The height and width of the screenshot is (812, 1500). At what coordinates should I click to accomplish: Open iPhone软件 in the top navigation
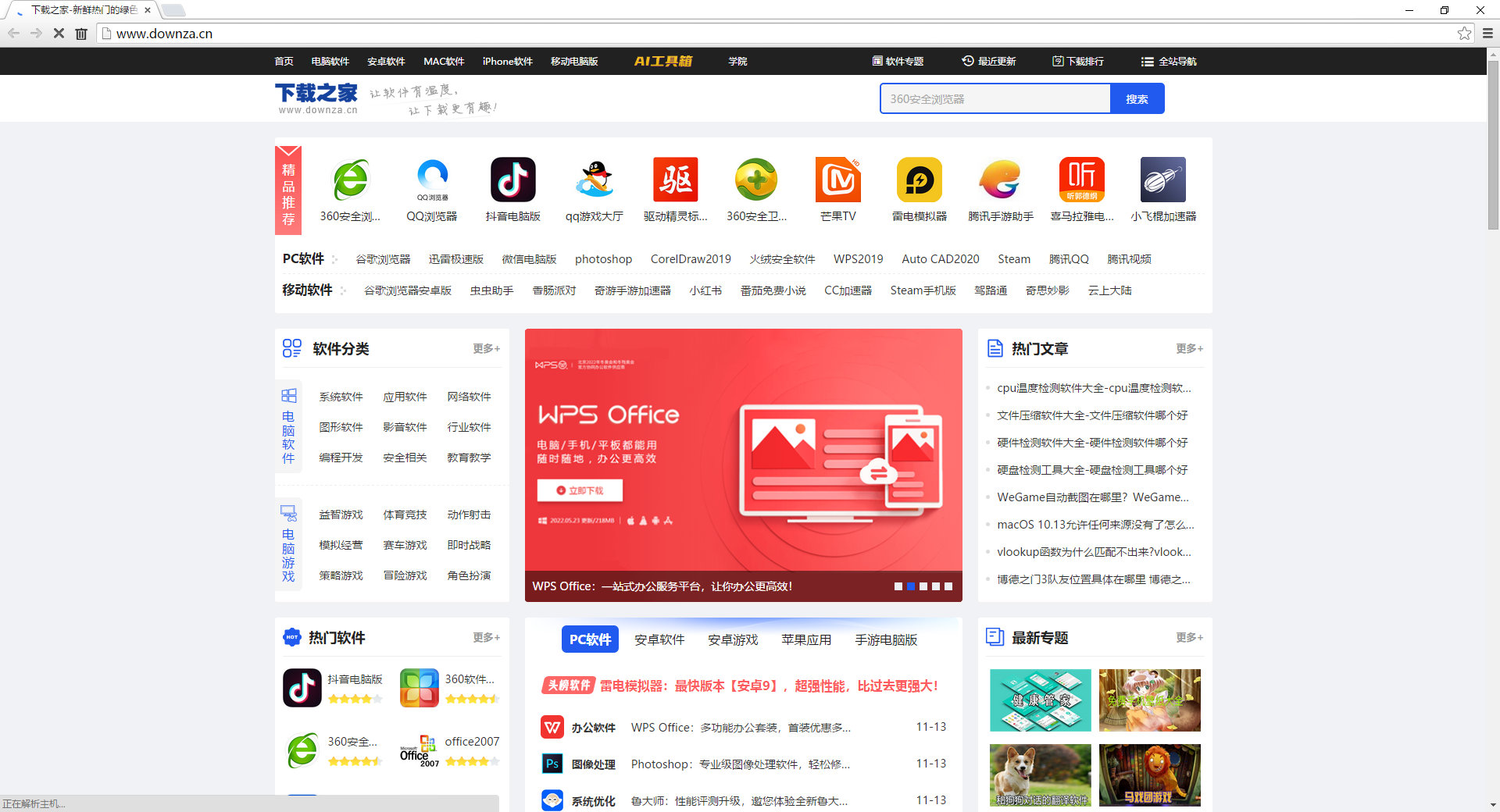[x=507, y=62]
